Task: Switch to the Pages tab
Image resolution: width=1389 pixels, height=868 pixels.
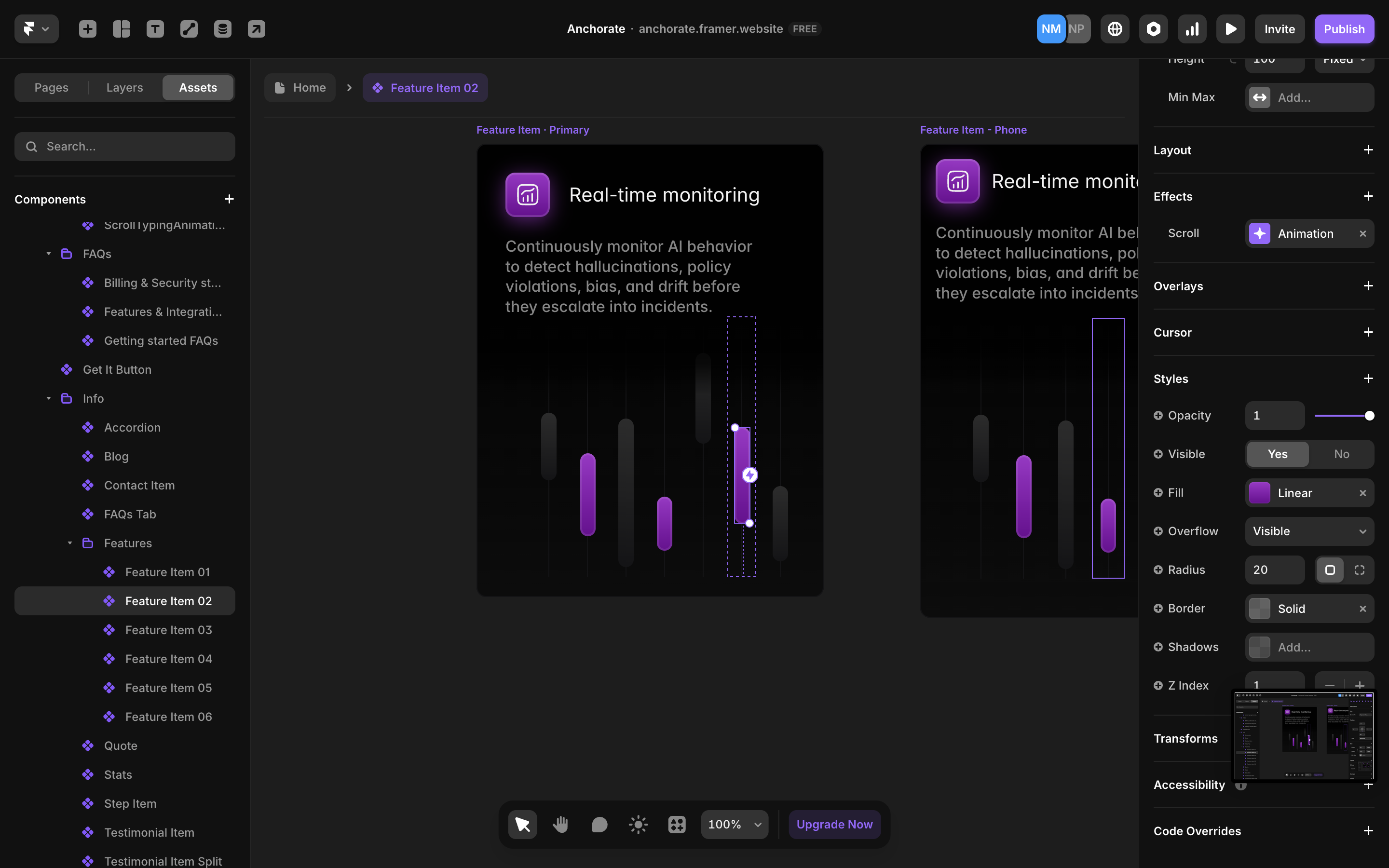Action: click(51, 88)
